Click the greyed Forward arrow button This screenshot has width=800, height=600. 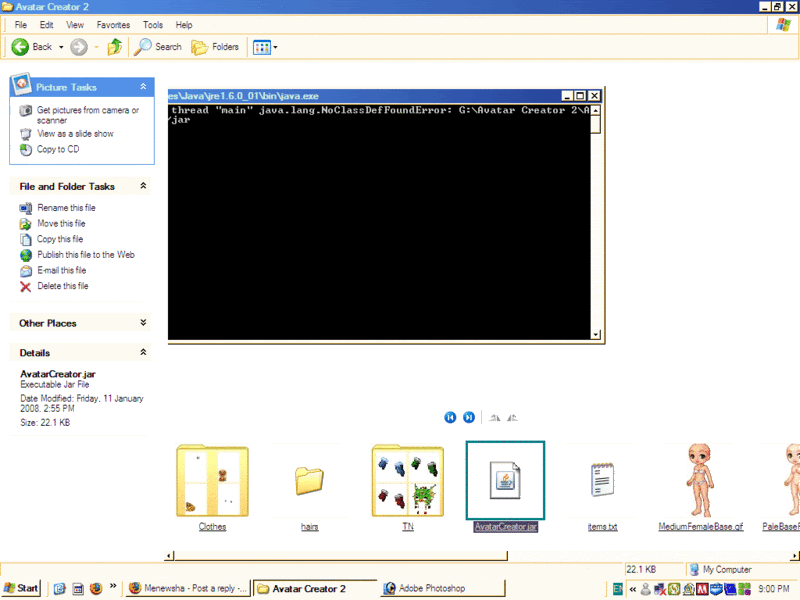tap(79, 47)
